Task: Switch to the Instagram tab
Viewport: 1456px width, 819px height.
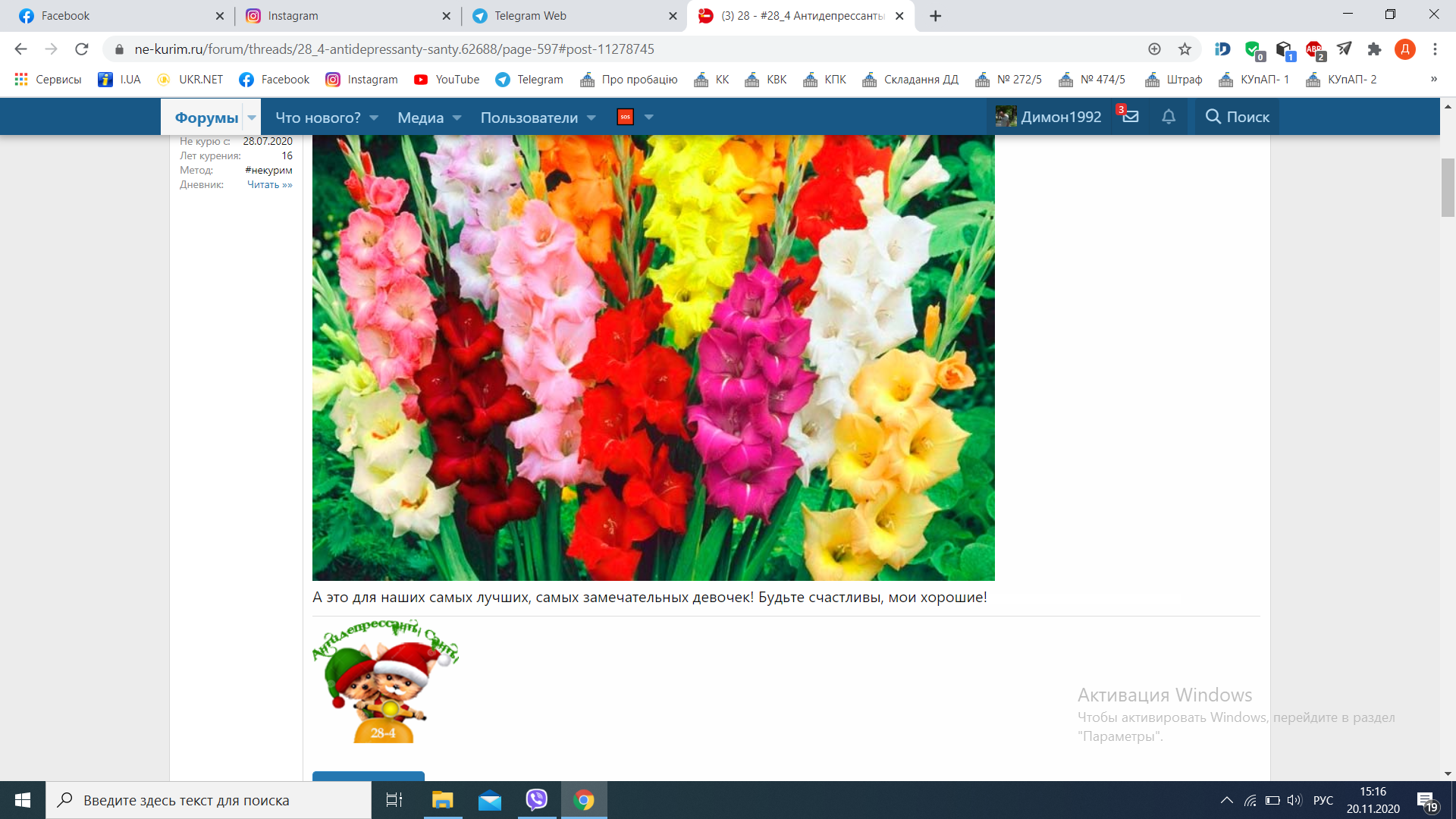Action: click(293, 16)
